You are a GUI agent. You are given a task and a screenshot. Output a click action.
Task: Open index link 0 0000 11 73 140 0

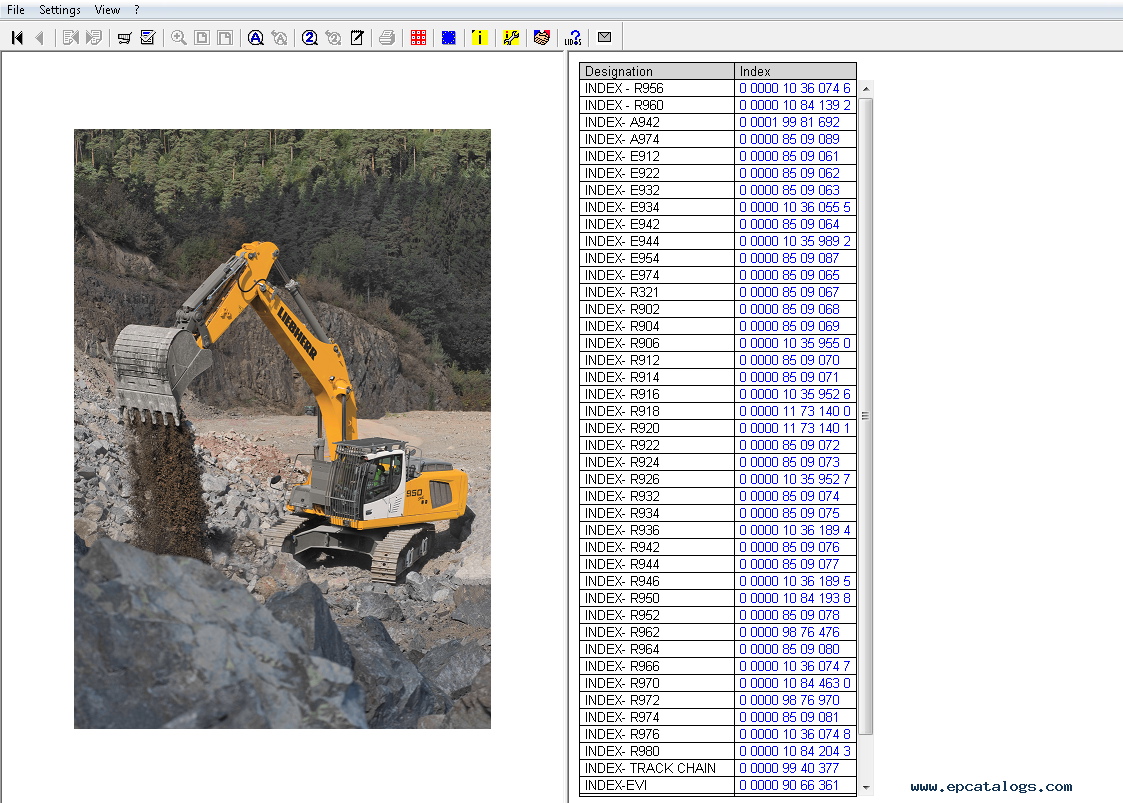795,411
